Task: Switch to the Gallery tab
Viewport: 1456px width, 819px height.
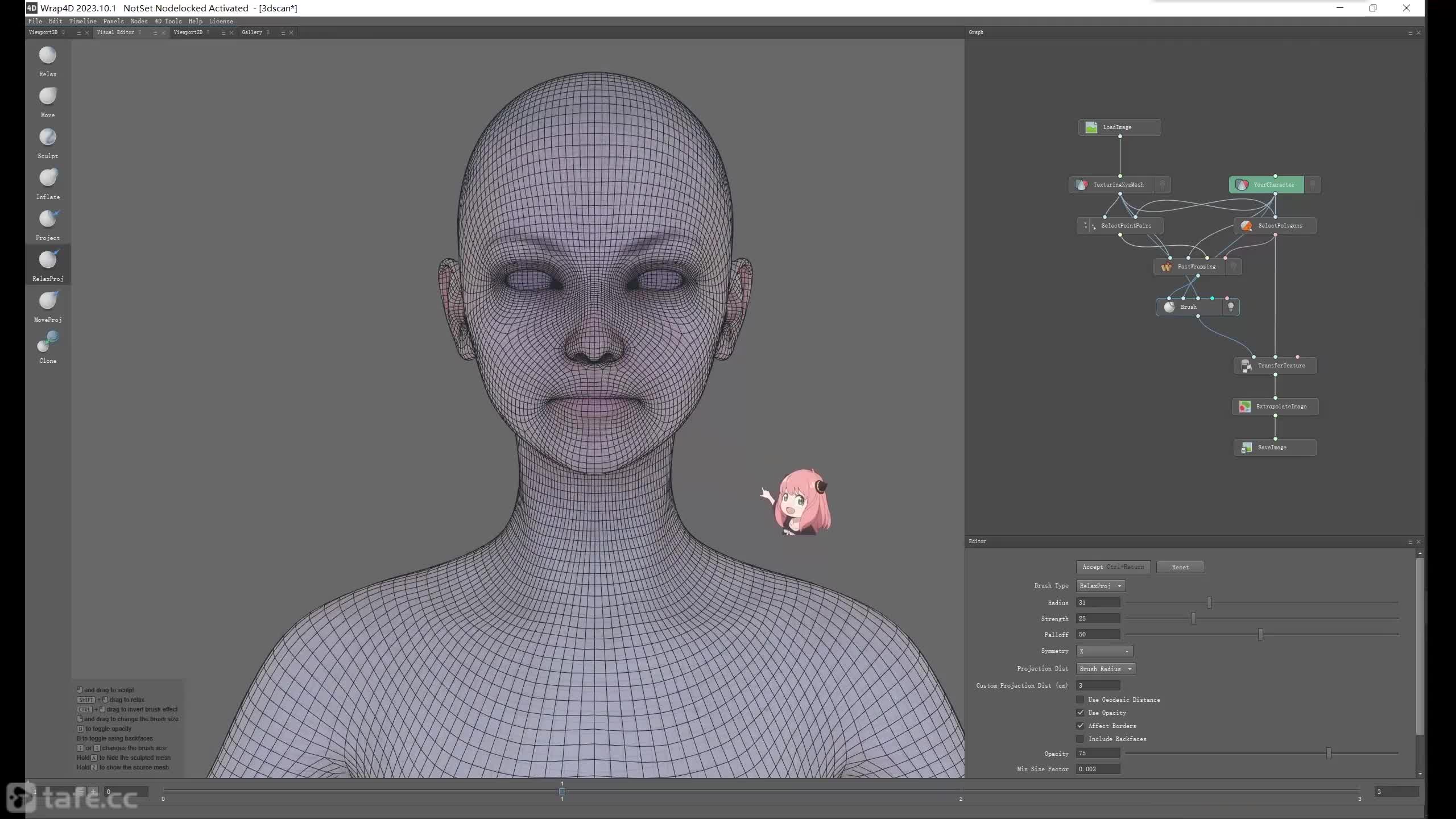Action: [252, 32]
